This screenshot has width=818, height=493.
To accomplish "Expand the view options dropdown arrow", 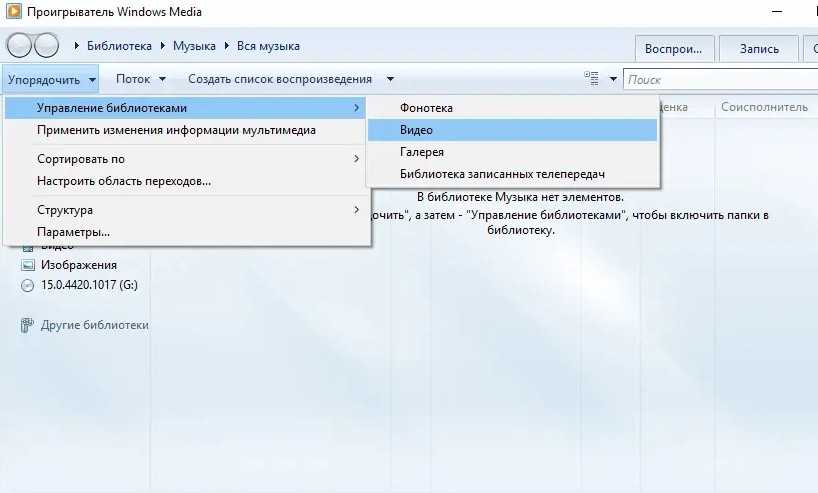I will tap(613, 79).
